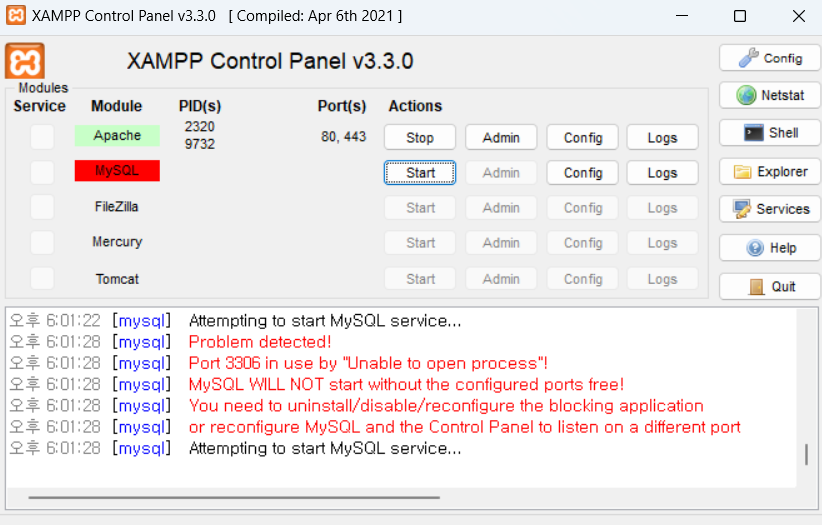The height and width of the screenshot is (525, 822).
Task: Click the last 'Attempting to start MySQL' log line
Action: coord(325,448)
